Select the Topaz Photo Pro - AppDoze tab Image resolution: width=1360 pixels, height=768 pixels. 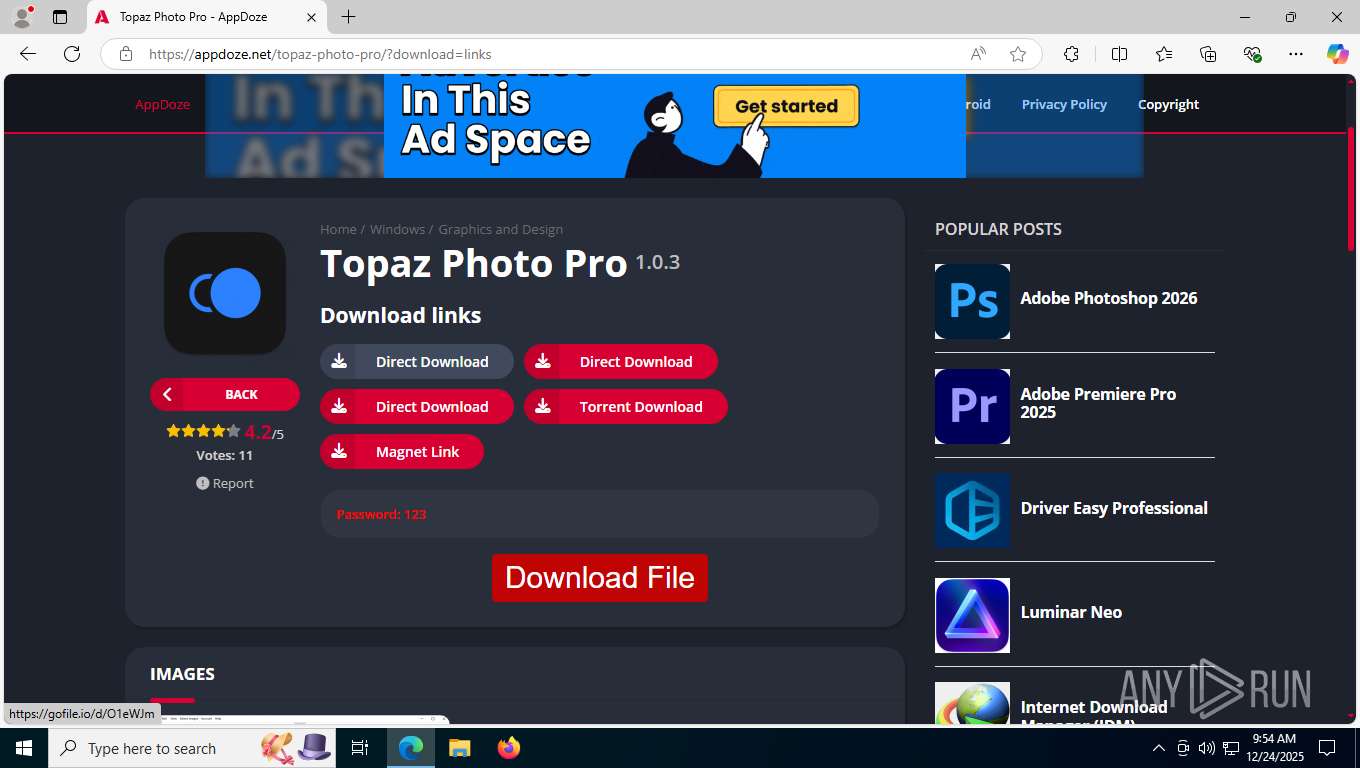click(x=206, y=17)
